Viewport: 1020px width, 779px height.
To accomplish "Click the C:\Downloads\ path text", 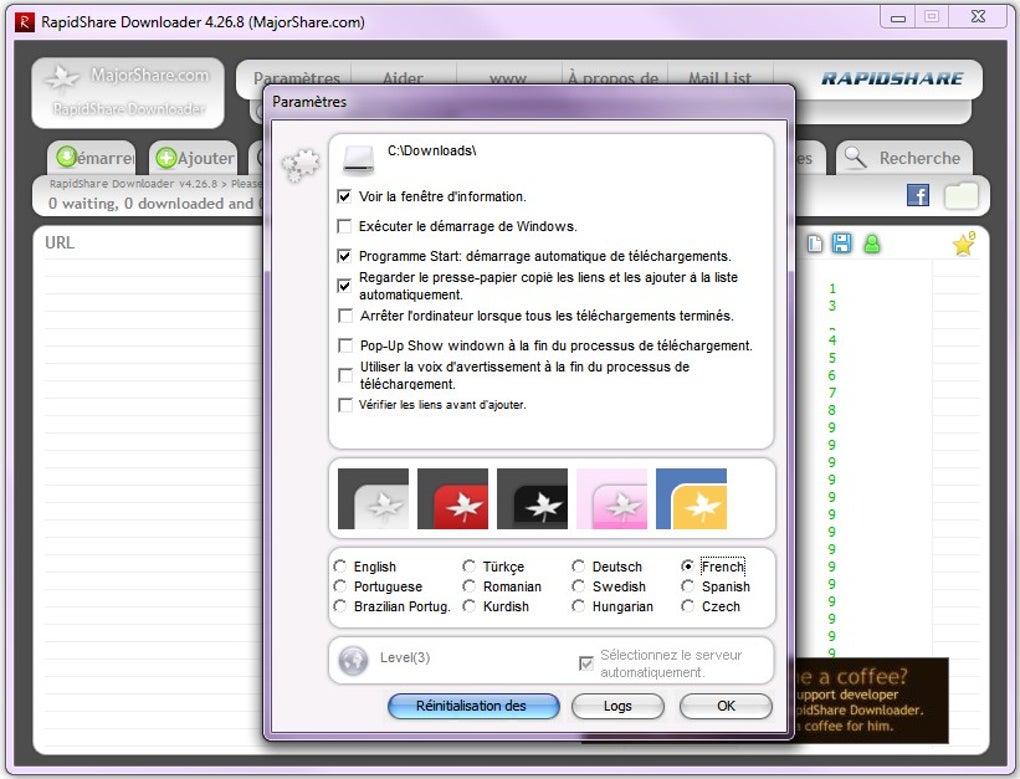I will coord(432,151).
